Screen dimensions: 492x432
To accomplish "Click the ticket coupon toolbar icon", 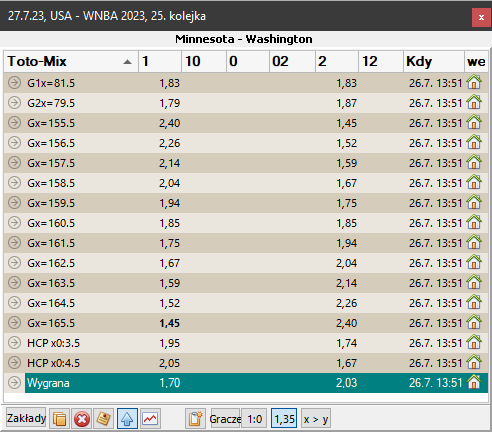I will 104,419.
